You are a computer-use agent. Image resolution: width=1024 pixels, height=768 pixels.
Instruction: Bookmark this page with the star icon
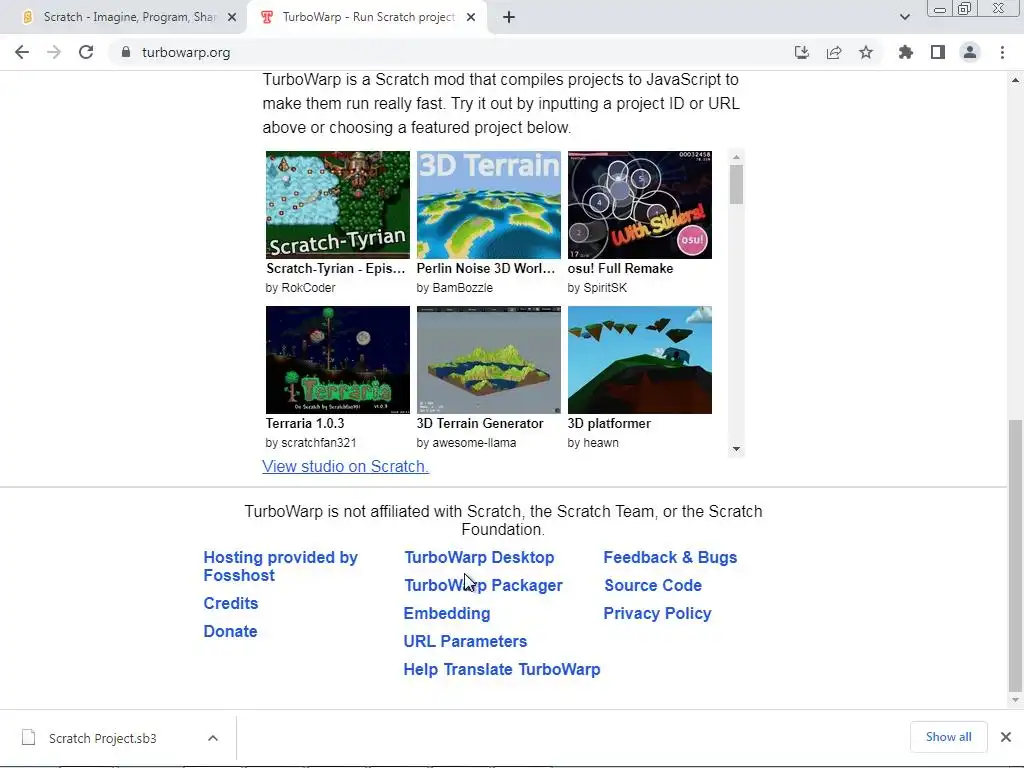[866, 52]
